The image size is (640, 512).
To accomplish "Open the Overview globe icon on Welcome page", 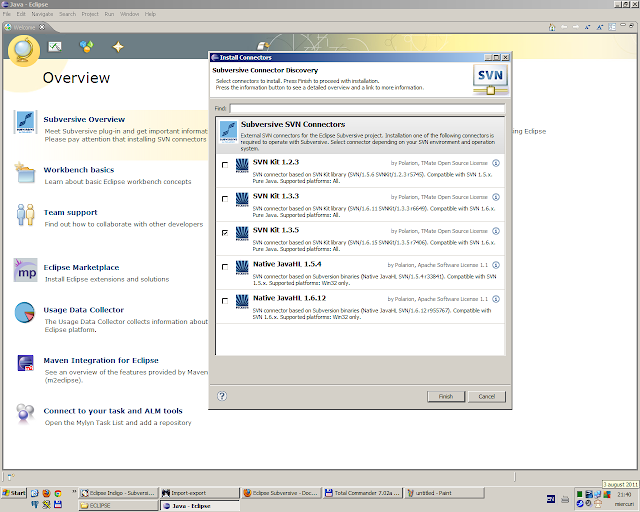I will point(23,51).
